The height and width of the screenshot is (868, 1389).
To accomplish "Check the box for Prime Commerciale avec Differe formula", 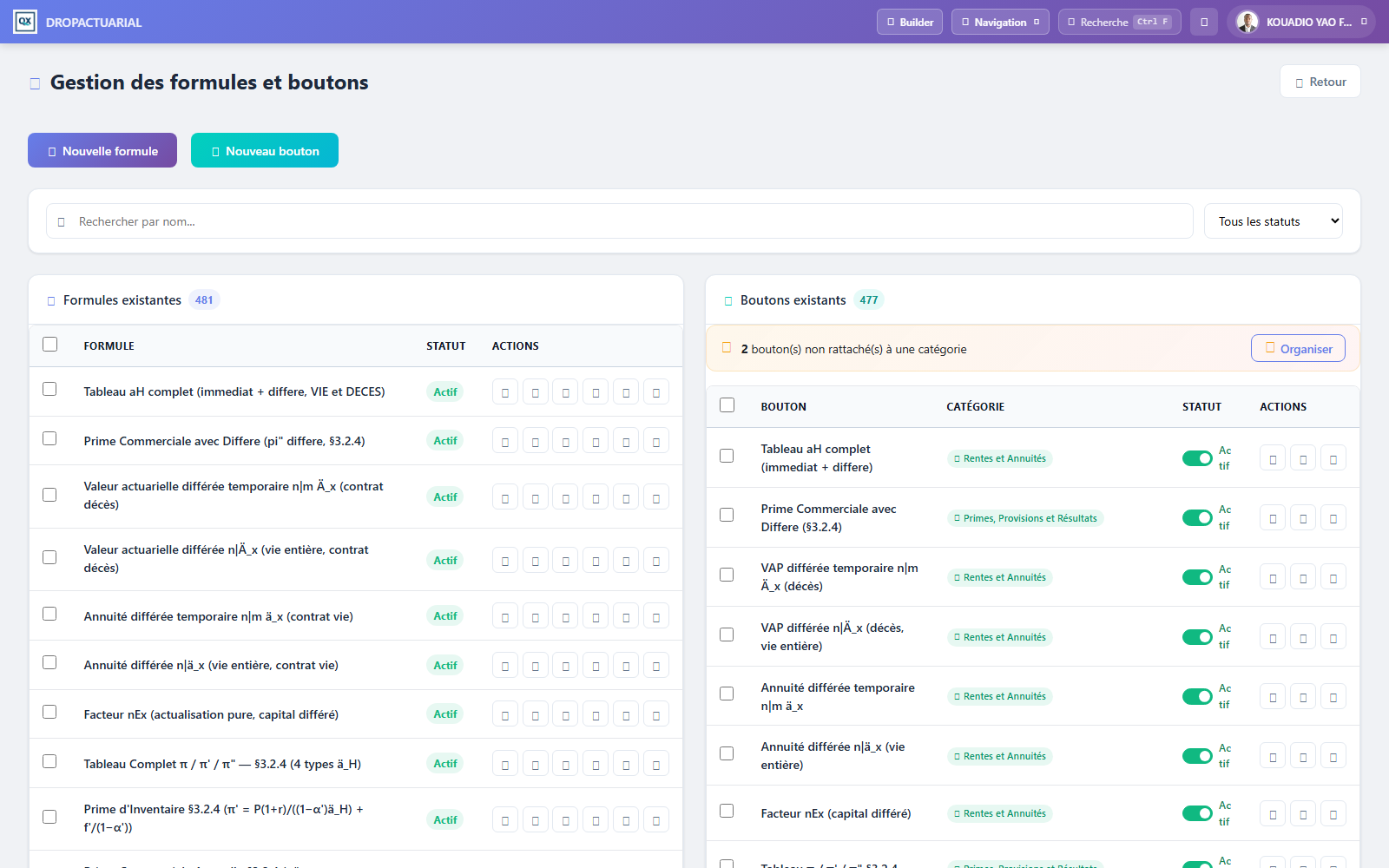I will click(x=50, y=439).
